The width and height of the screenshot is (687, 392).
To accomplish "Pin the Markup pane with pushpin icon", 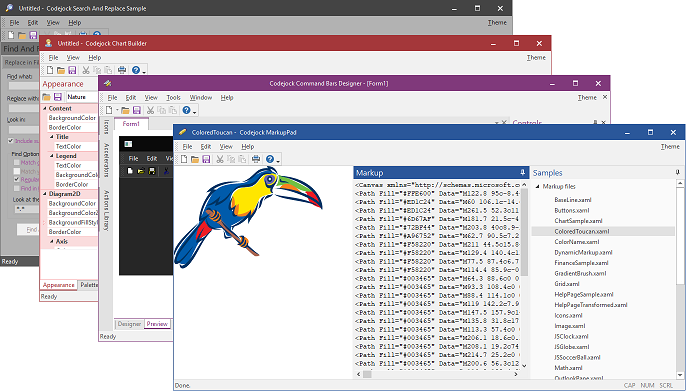I will point(522,173).
